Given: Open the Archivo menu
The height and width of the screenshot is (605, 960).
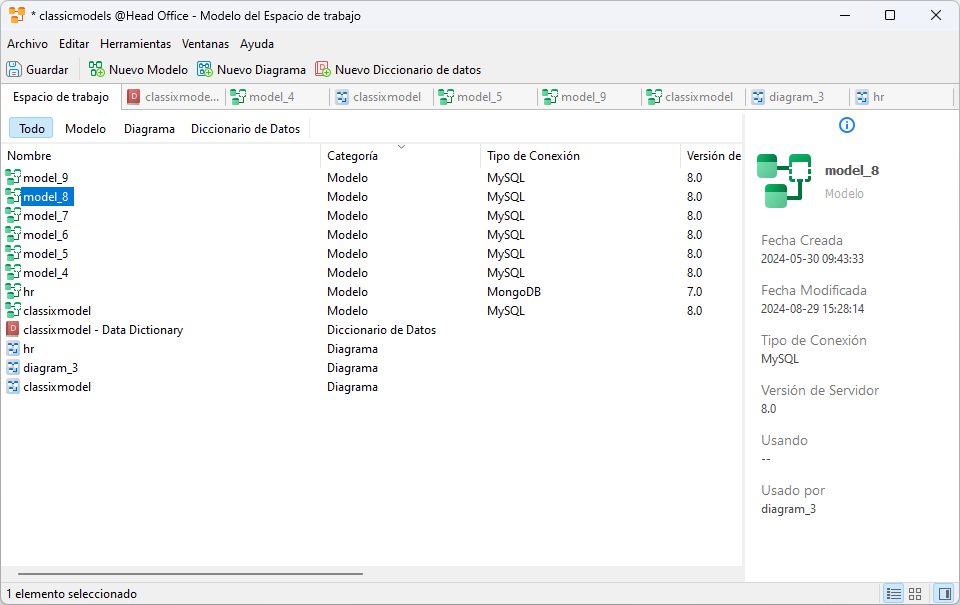Looking at the screenshot, I should pyautogui.click(x=28, y=44).
